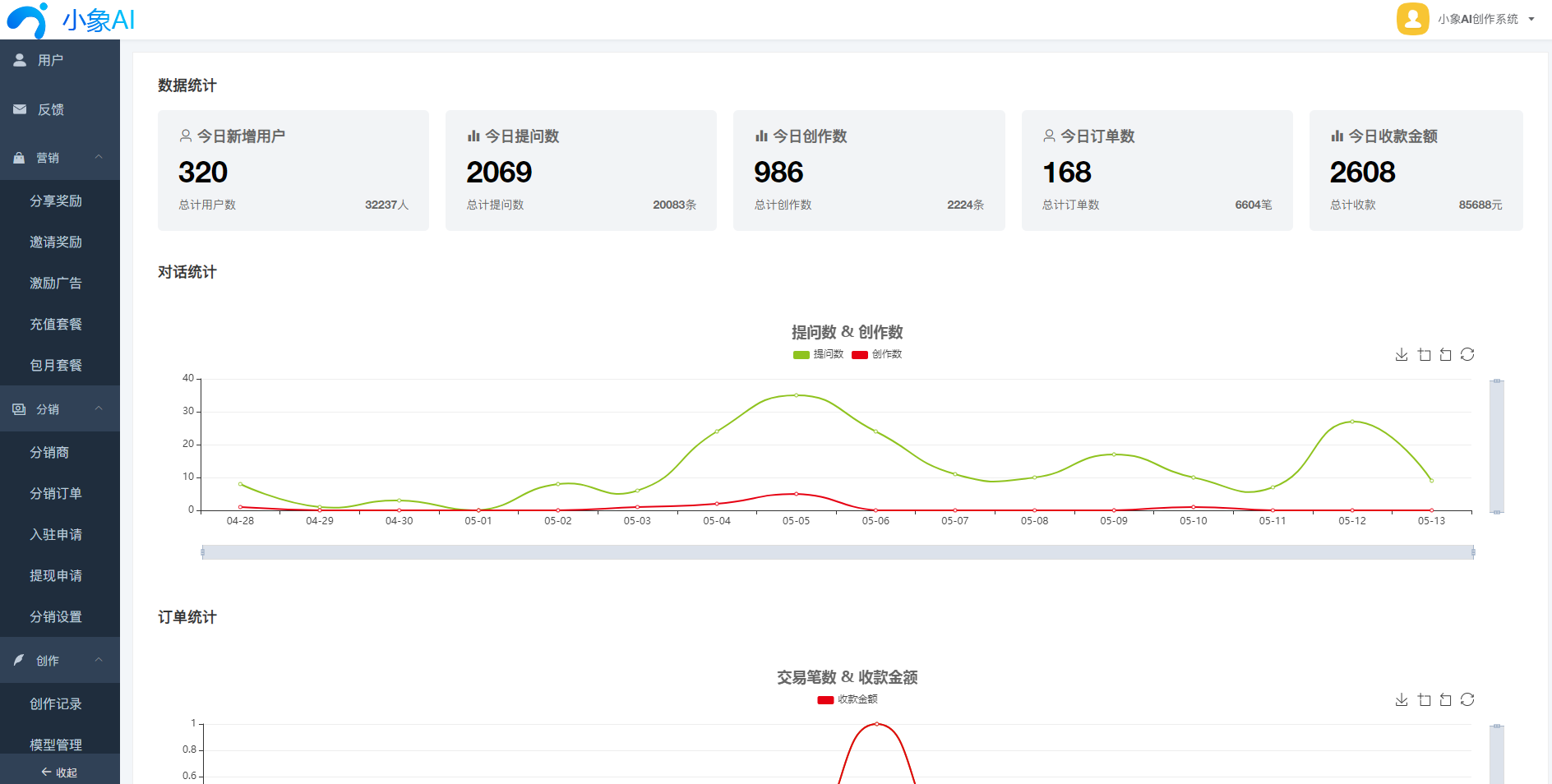Viewport: 1552px width, 784px height.
Task: Click the bar chart icon on 今日创作数 card
Action: click(x=761, y=136)
